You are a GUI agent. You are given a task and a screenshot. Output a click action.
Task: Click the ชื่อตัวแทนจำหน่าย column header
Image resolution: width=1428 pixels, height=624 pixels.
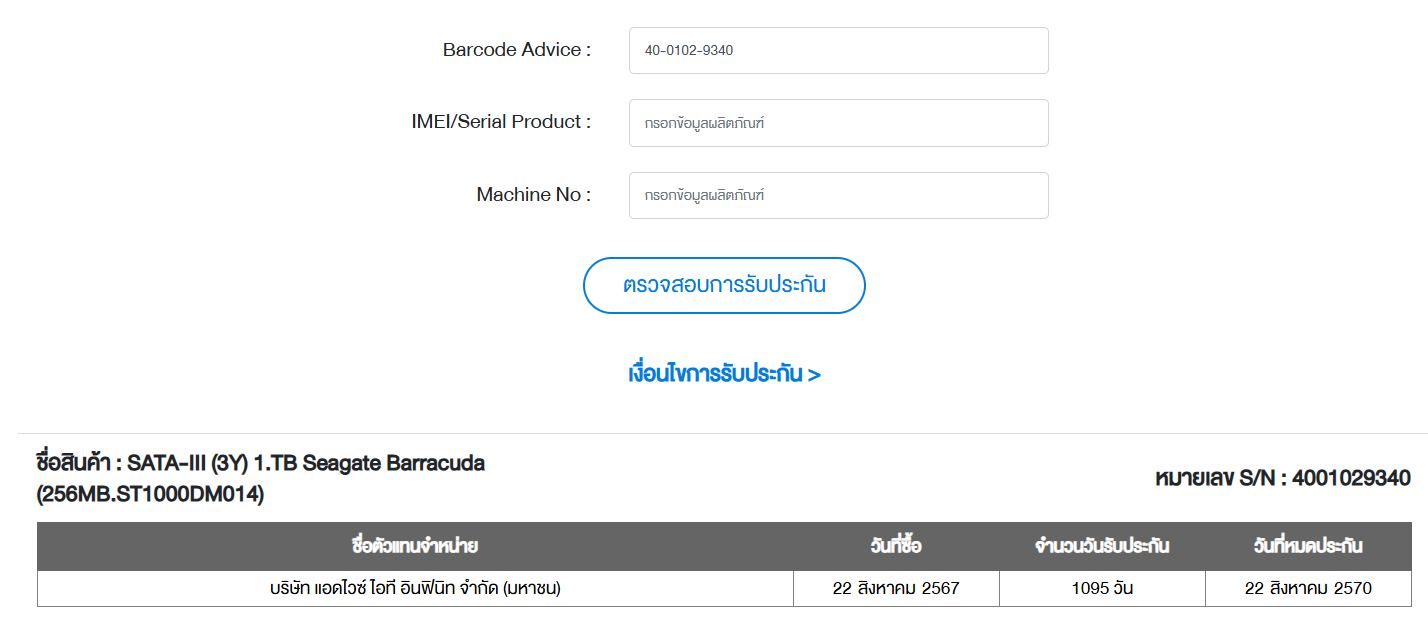coord(415,546)
